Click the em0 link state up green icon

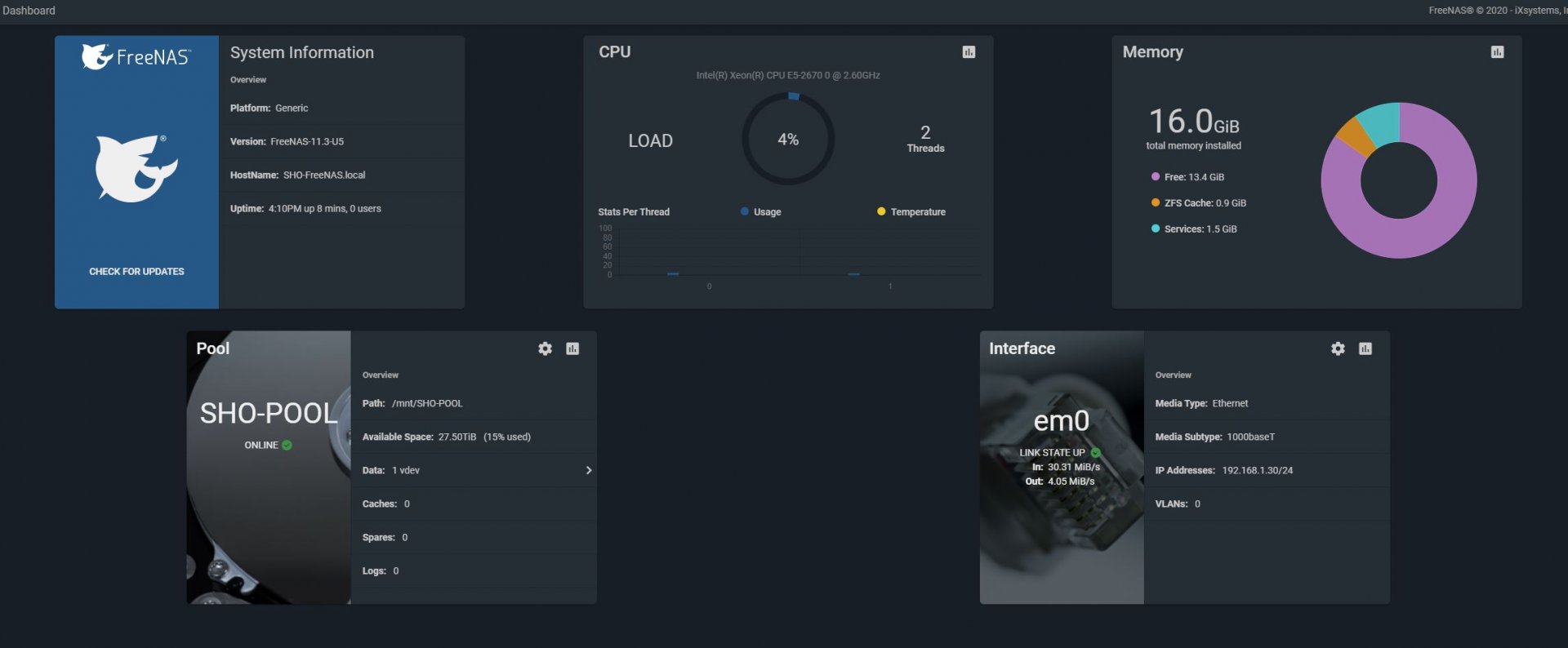coord(1096,452)
